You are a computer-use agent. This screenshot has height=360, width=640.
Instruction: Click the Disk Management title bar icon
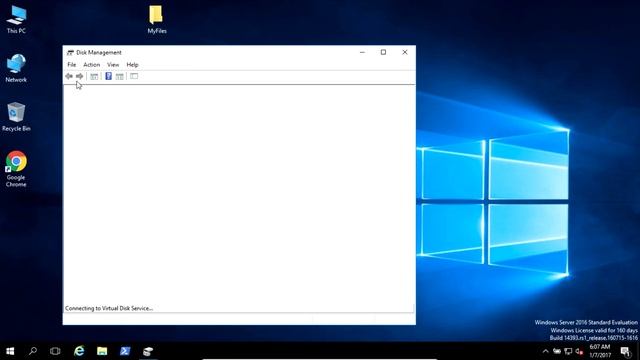pos(70,52)
